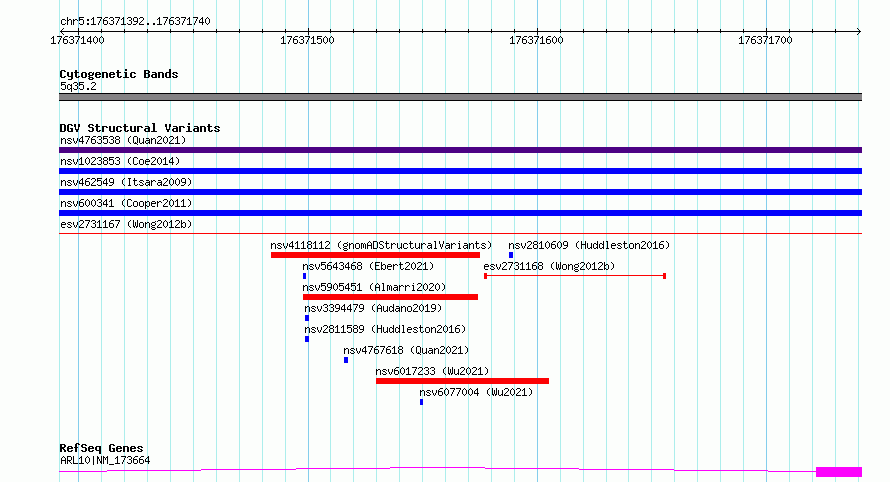Viewport: 890px width, 482px height.
Task: Select the nsv462549 (Itsara2009) blue bar
Action: click(x=460, y=192)
